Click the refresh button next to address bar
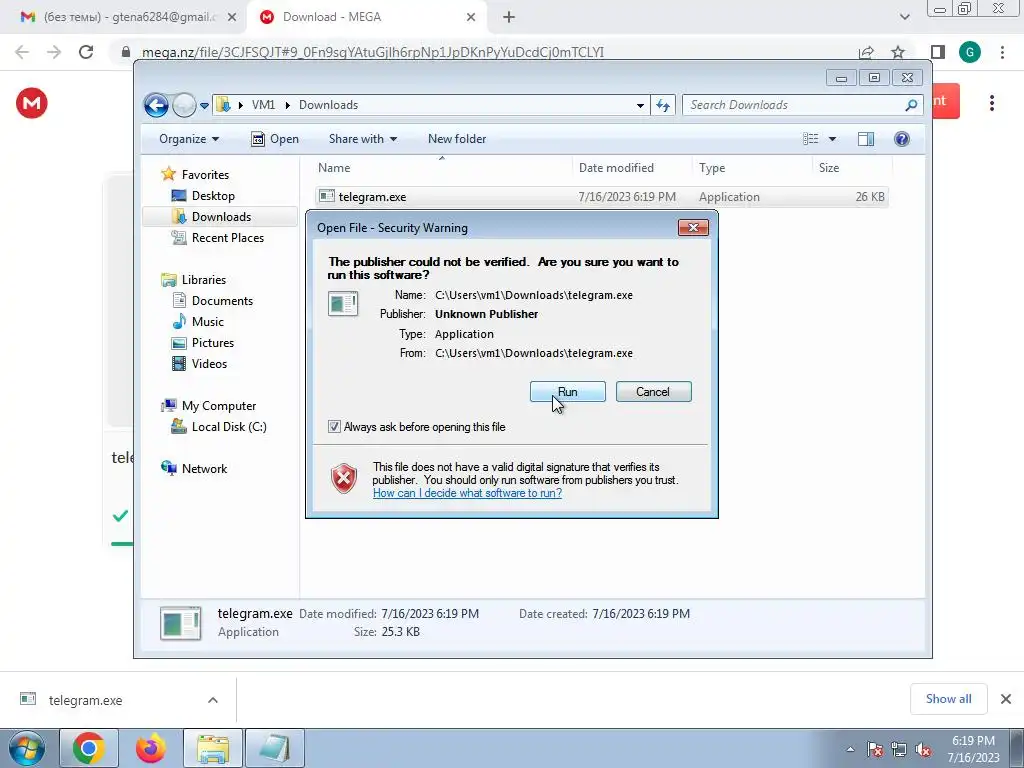The height and width of the screenshot is (768, 1024). click(663, 105)
